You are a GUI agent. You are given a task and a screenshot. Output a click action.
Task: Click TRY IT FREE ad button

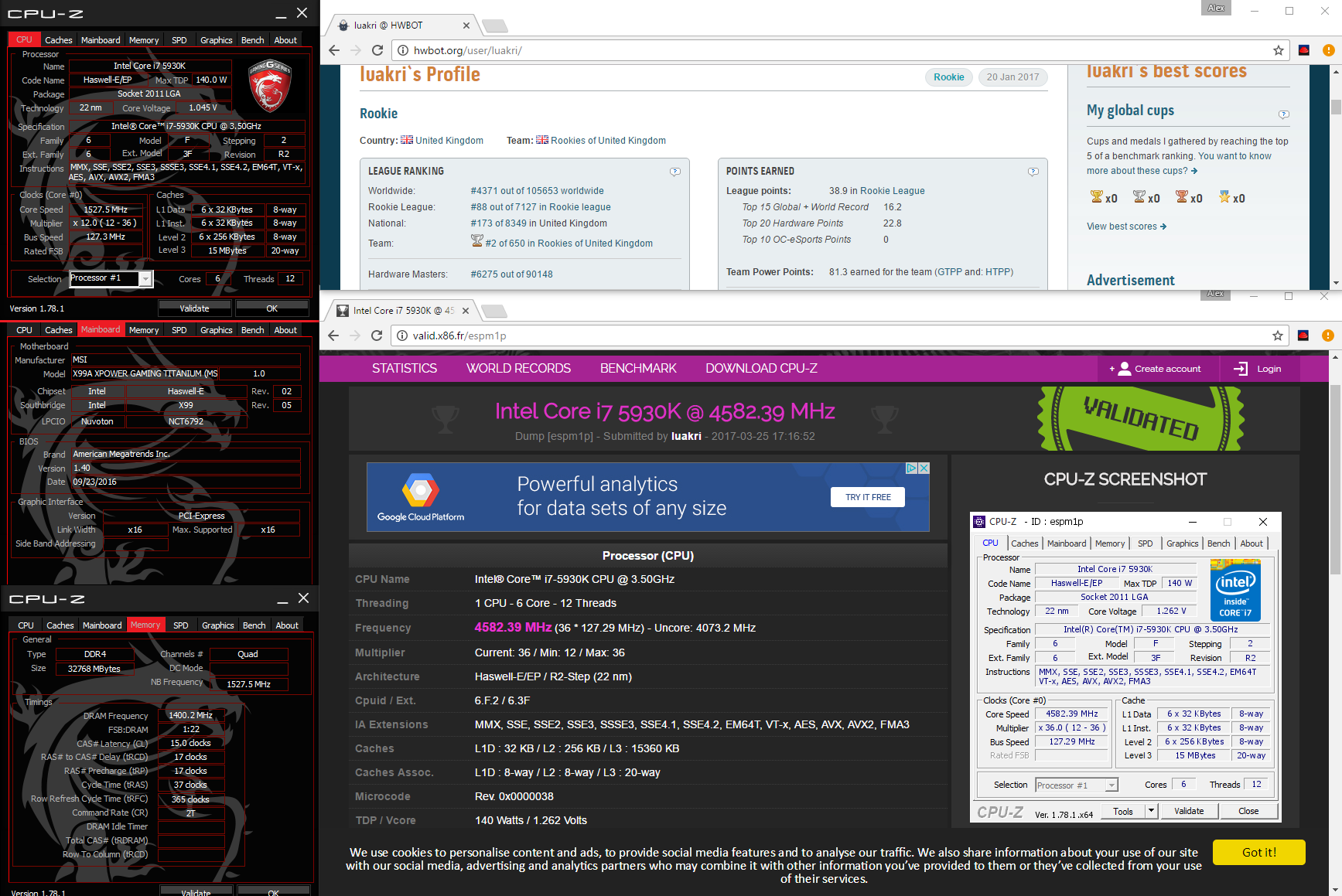868,497
